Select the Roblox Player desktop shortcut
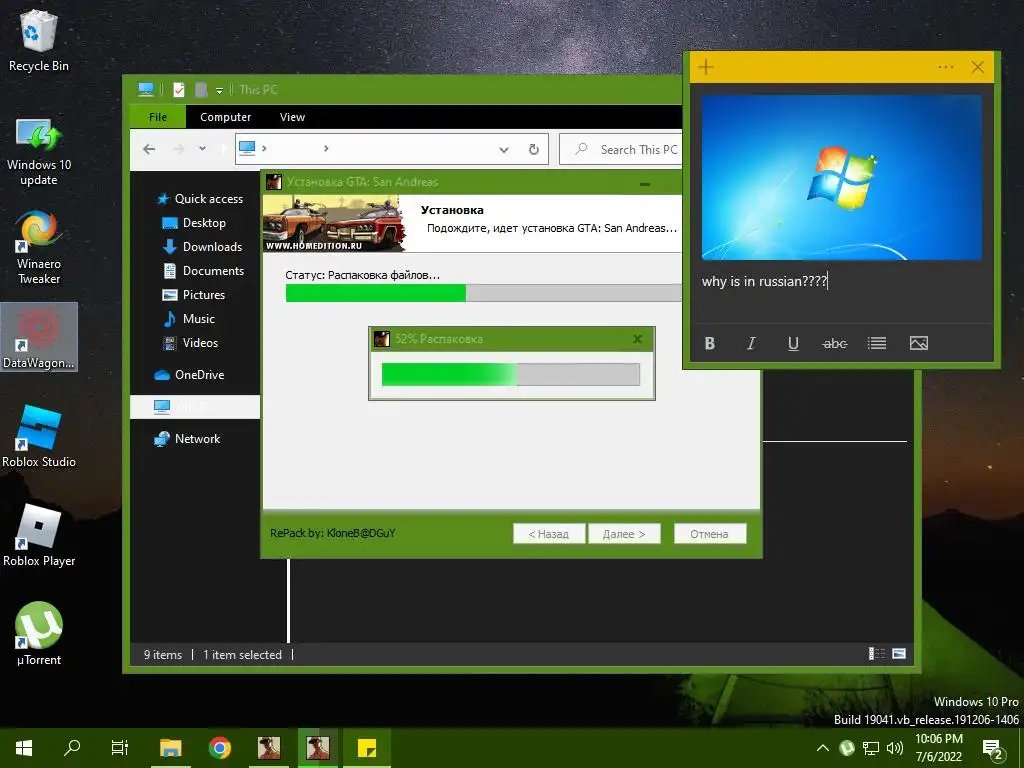Viewport: 1024px width, 768px height. point(39,536)
